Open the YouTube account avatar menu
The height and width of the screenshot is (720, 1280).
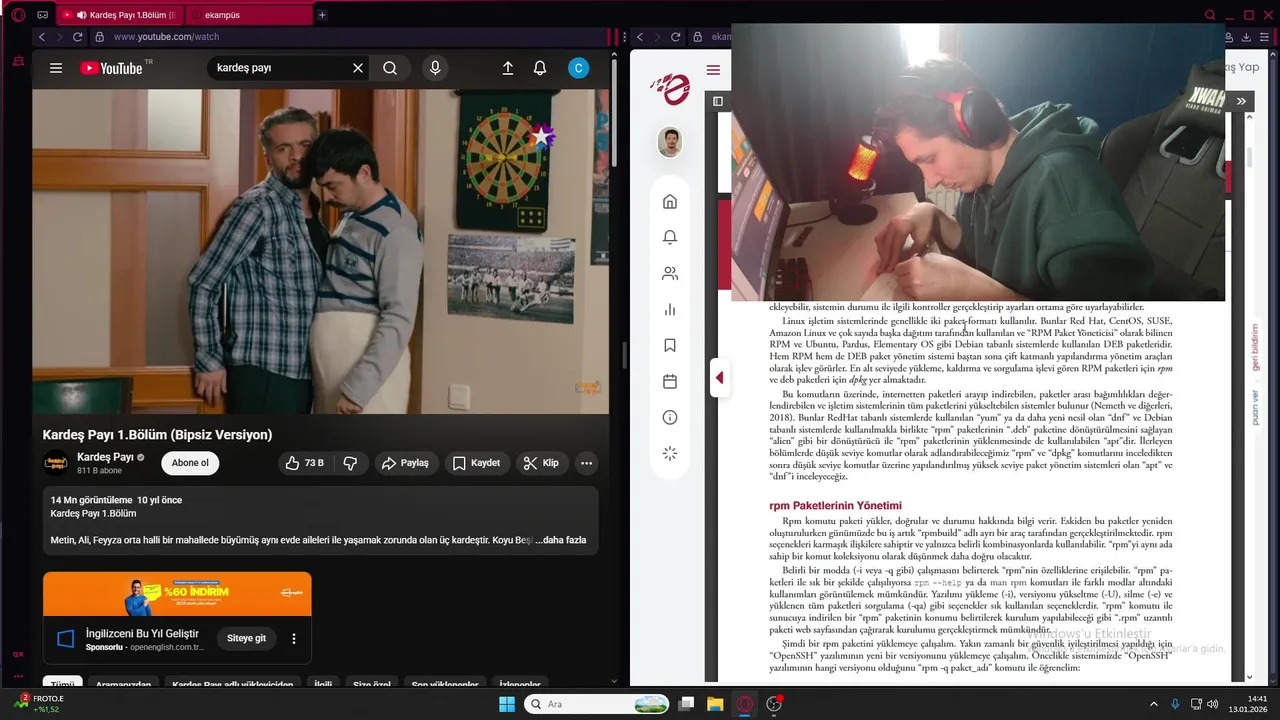click(x=578, y=68)
